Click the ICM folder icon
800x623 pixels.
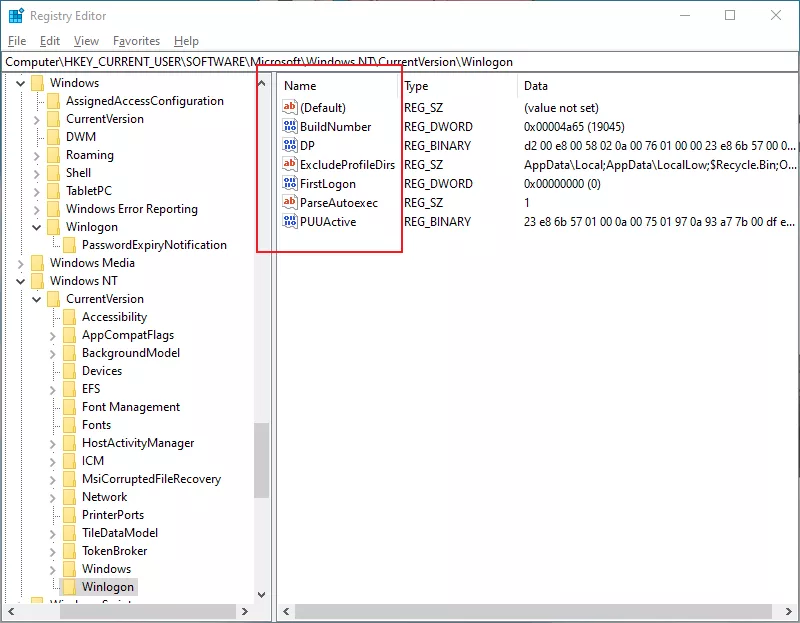click(x=70, y=461)
